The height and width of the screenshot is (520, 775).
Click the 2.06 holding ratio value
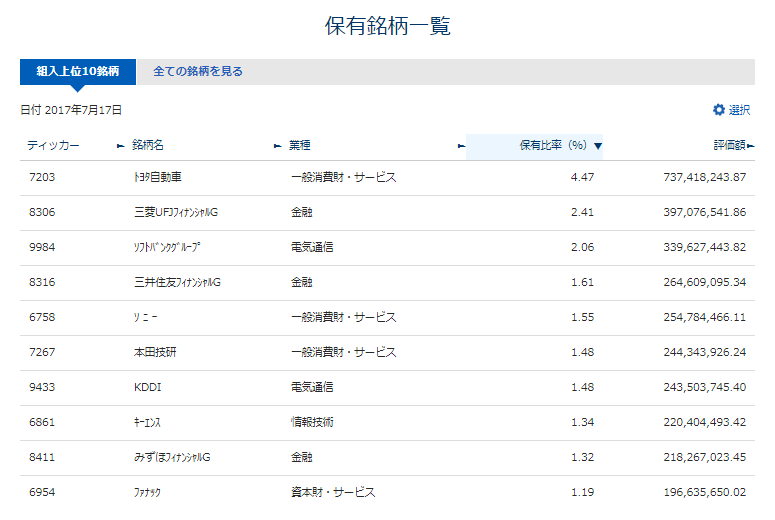click(582, 247)
